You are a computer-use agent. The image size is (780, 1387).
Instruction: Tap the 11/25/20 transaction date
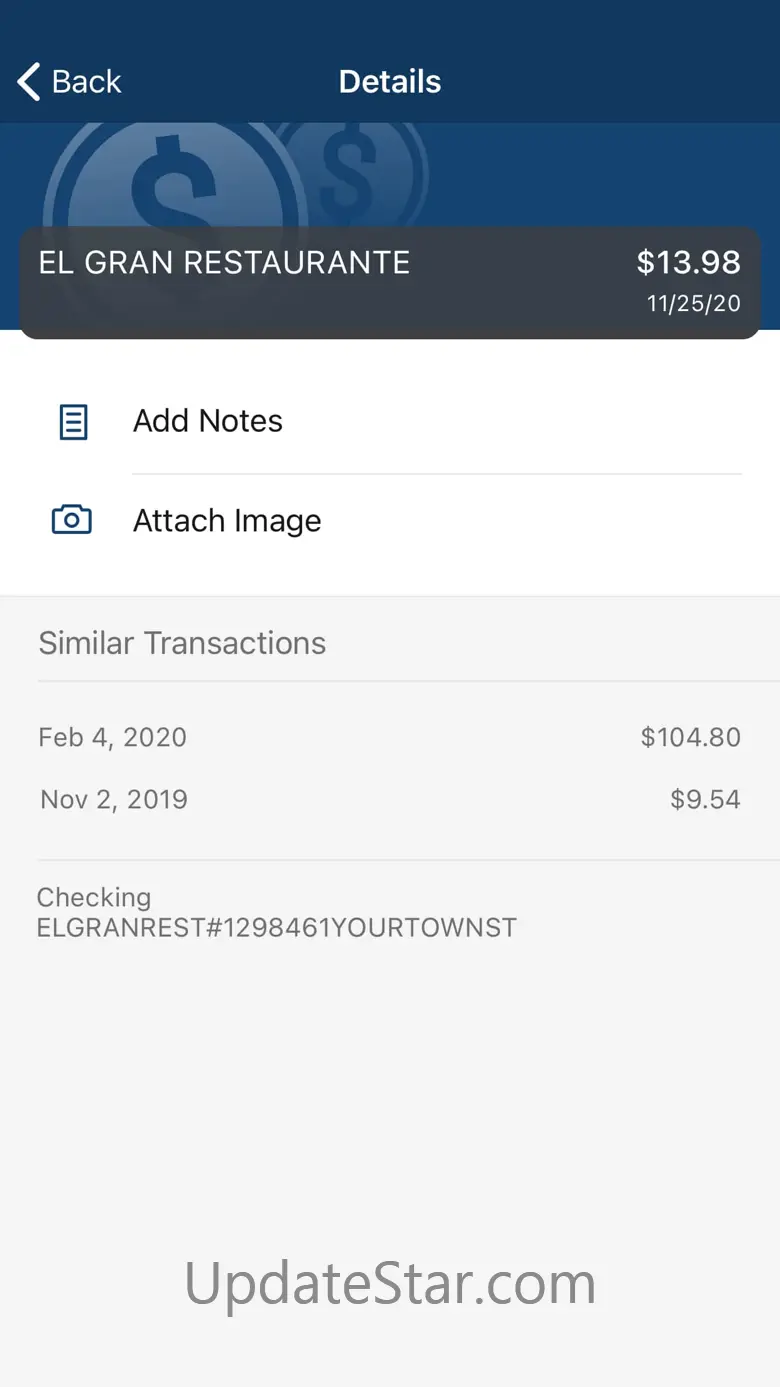[x=693, y=304]
